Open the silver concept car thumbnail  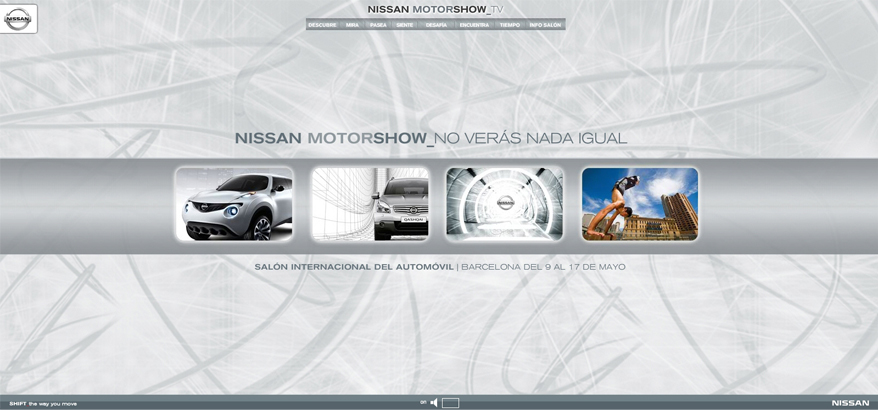click(235, 204)
